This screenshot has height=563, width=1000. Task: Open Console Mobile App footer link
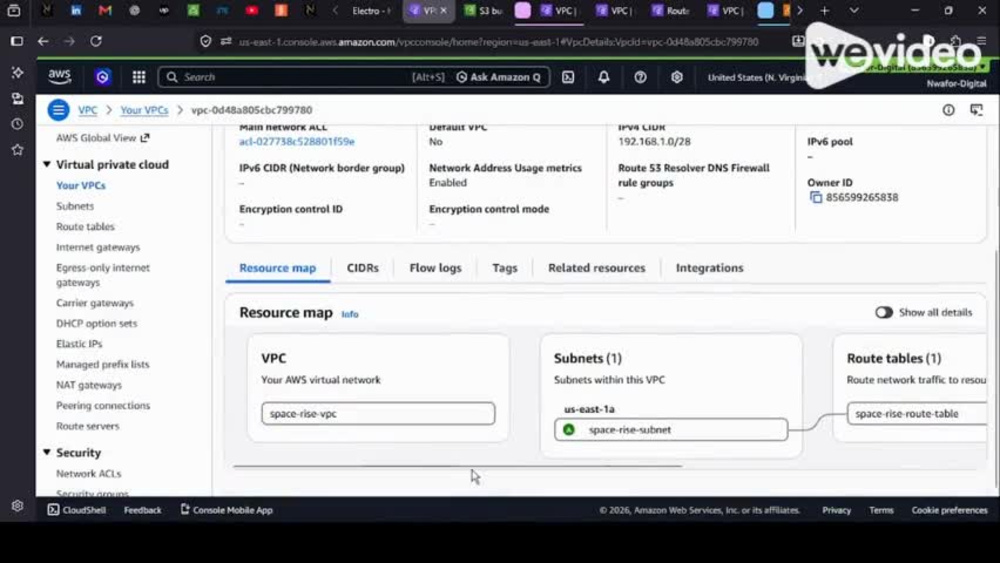click(x=226, y=510)
